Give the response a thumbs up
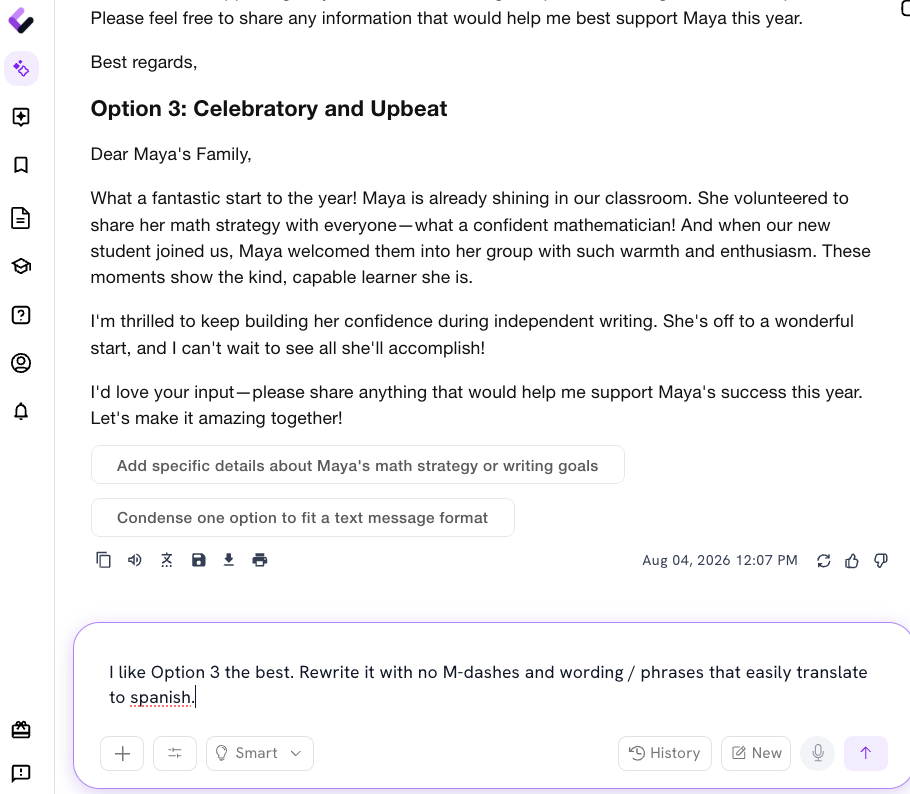This screenshot has height=794, width=910. pyautogui.click(x=852, y=561)
